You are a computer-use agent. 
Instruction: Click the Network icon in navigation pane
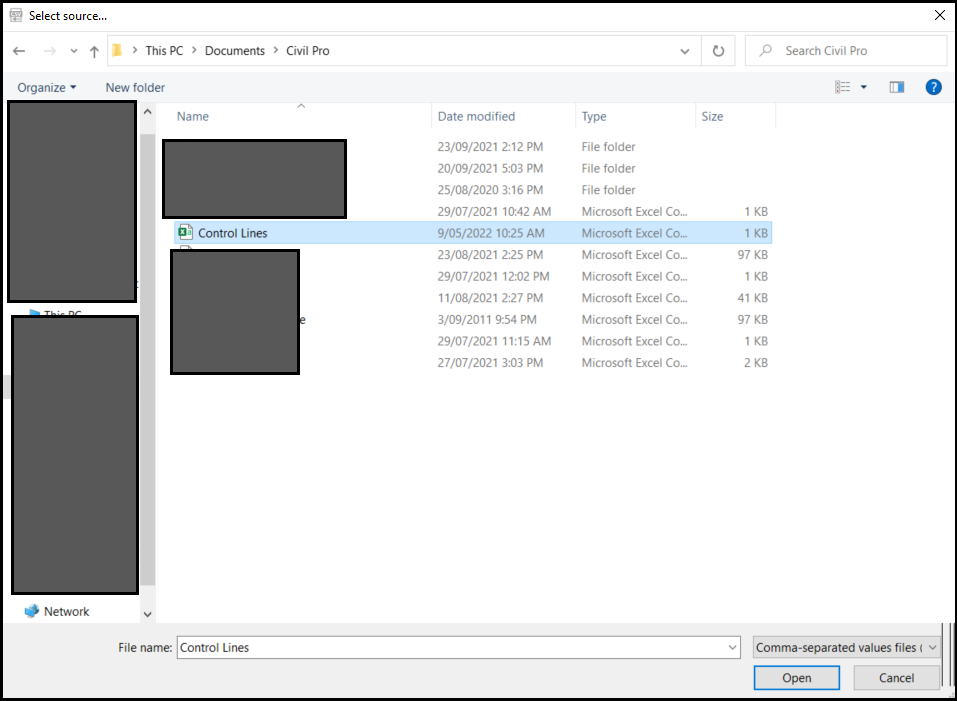point(31,611)
